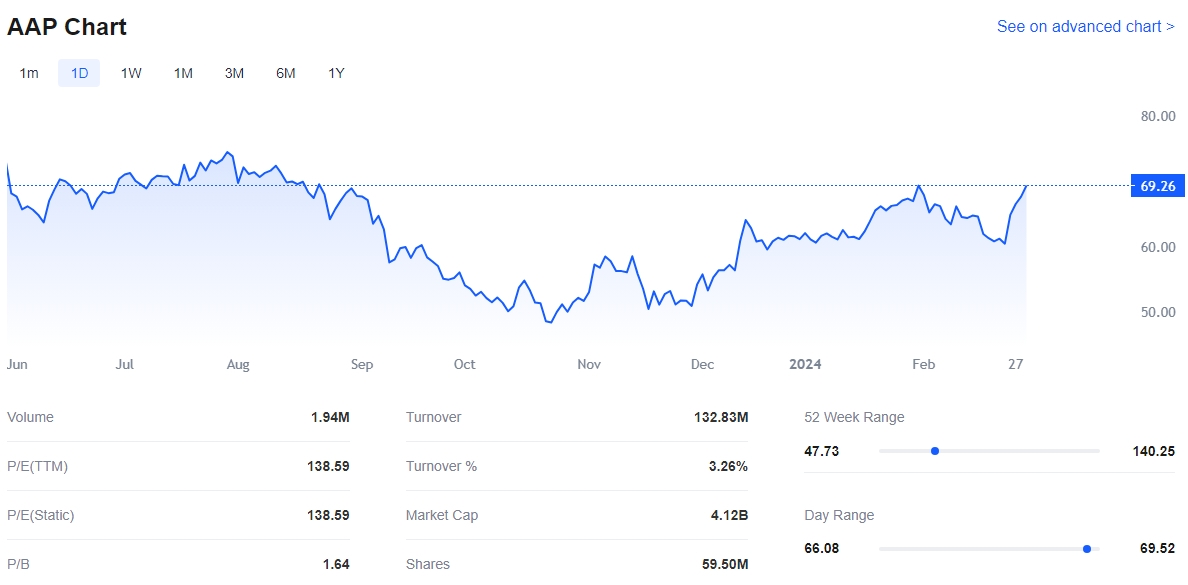Click the Volume value 1.94M

pyautogui.click(x=330, y=418)
